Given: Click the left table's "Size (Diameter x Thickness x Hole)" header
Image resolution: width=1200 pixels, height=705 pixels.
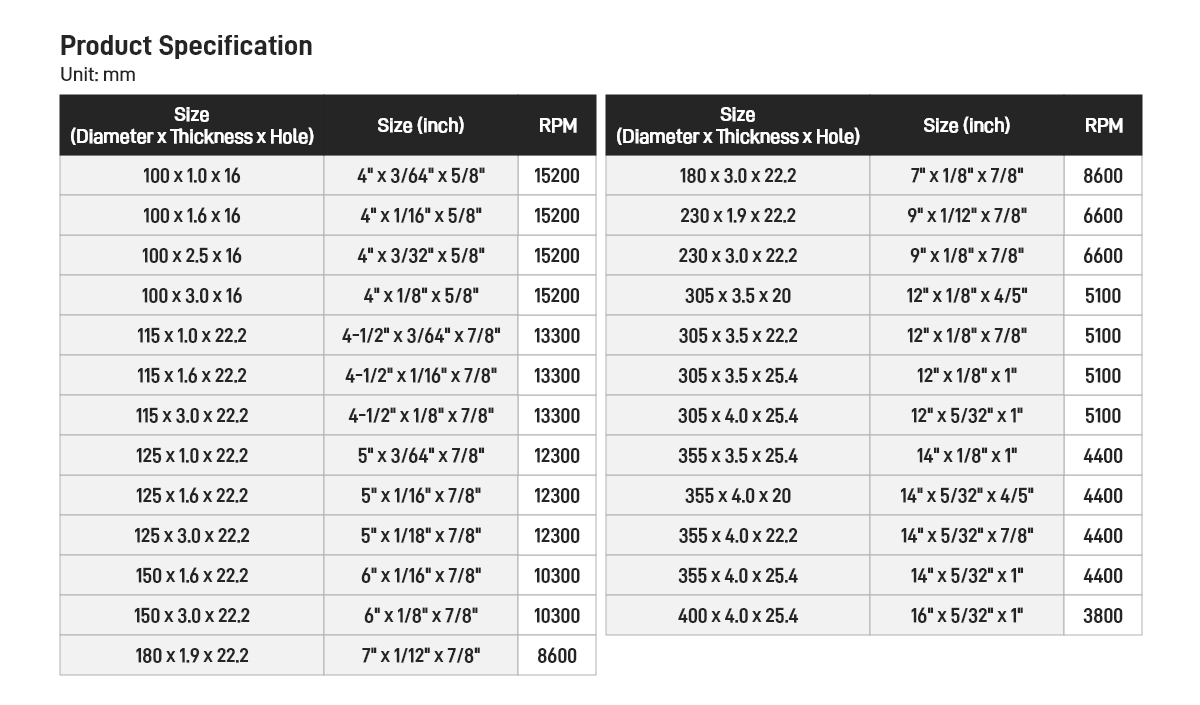Looking at the screenshot, I should 191,125.
